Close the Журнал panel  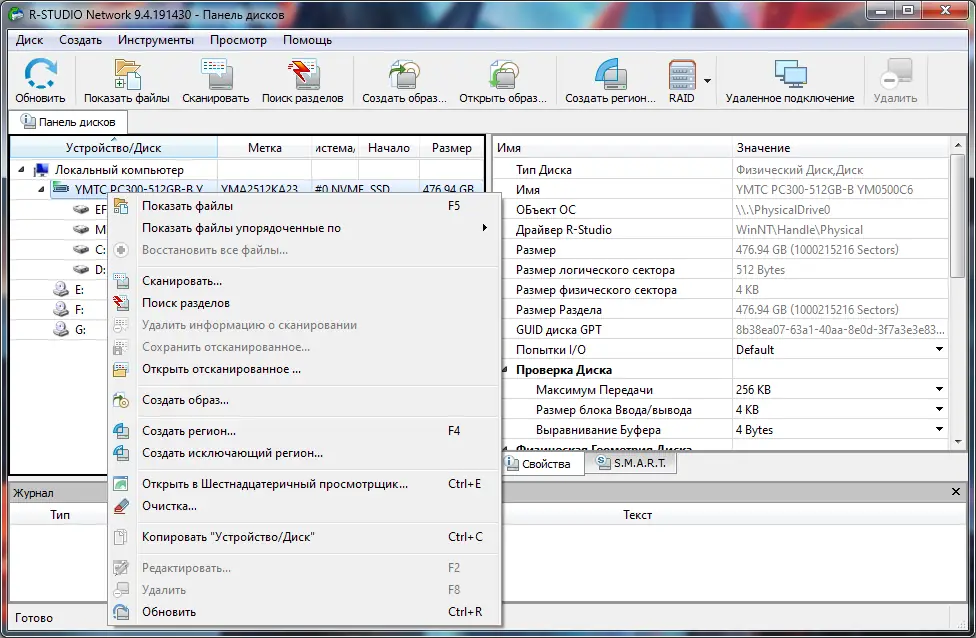coord(956,492)
